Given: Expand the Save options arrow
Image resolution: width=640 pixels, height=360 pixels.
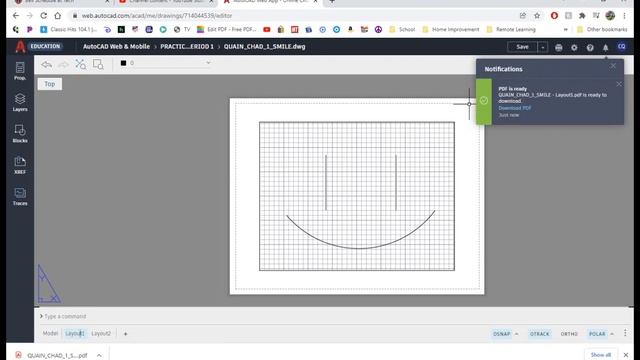Looking at the screenshot, I should pos(543,47).
